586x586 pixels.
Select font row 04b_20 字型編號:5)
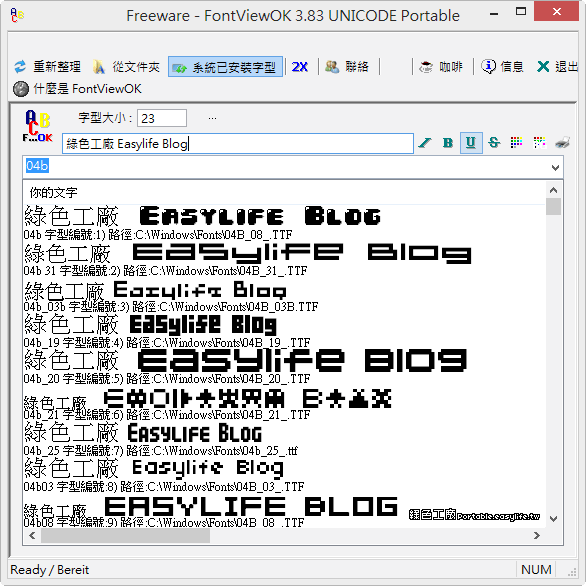[284, 367]
